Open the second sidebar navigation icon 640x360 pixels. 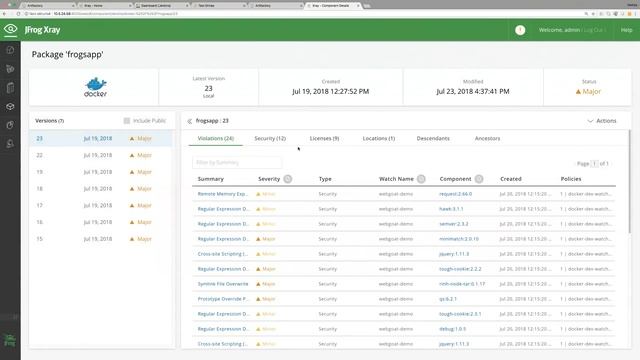(x=10, y=69)
